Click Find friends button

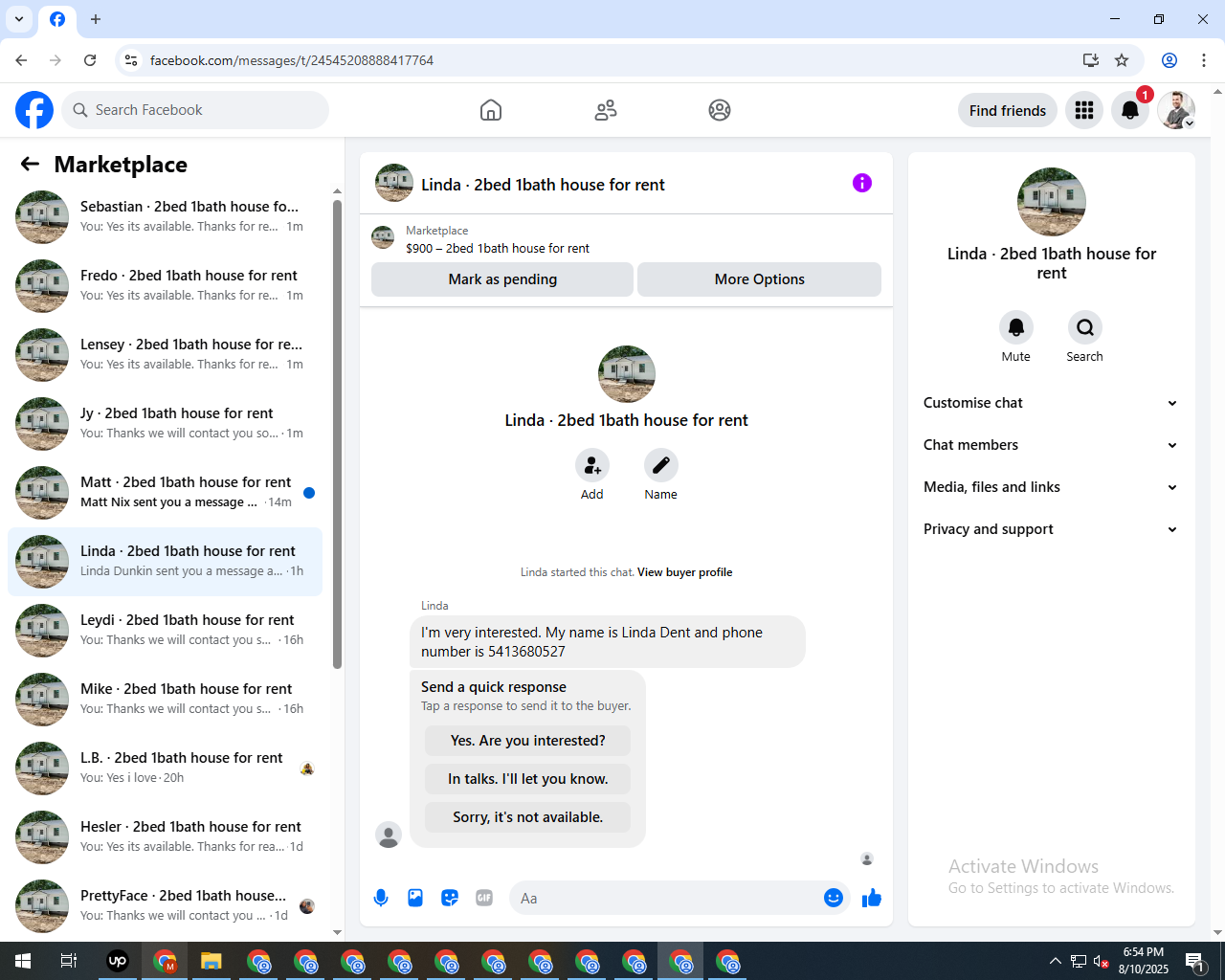tap(1008, 110)
